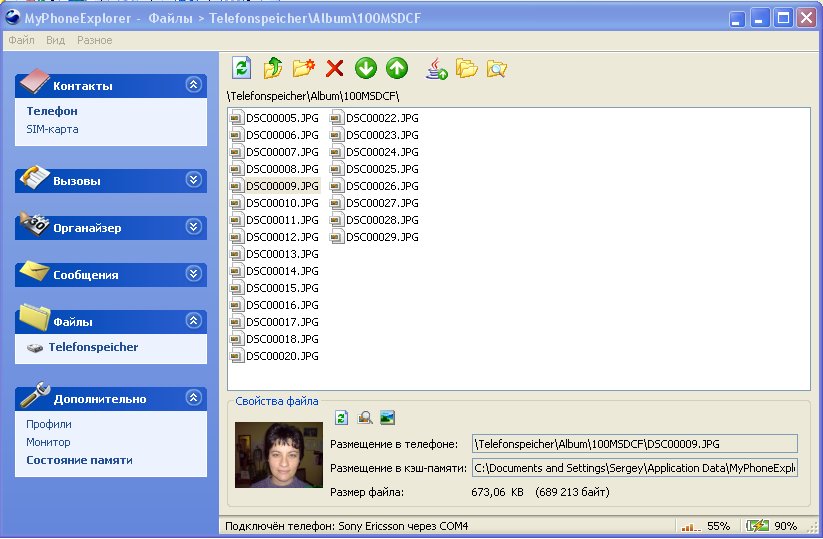The width and height of the screenshot is (823, 539).
Task: Select file DSC00012.JPG
Action: [275, 237]
